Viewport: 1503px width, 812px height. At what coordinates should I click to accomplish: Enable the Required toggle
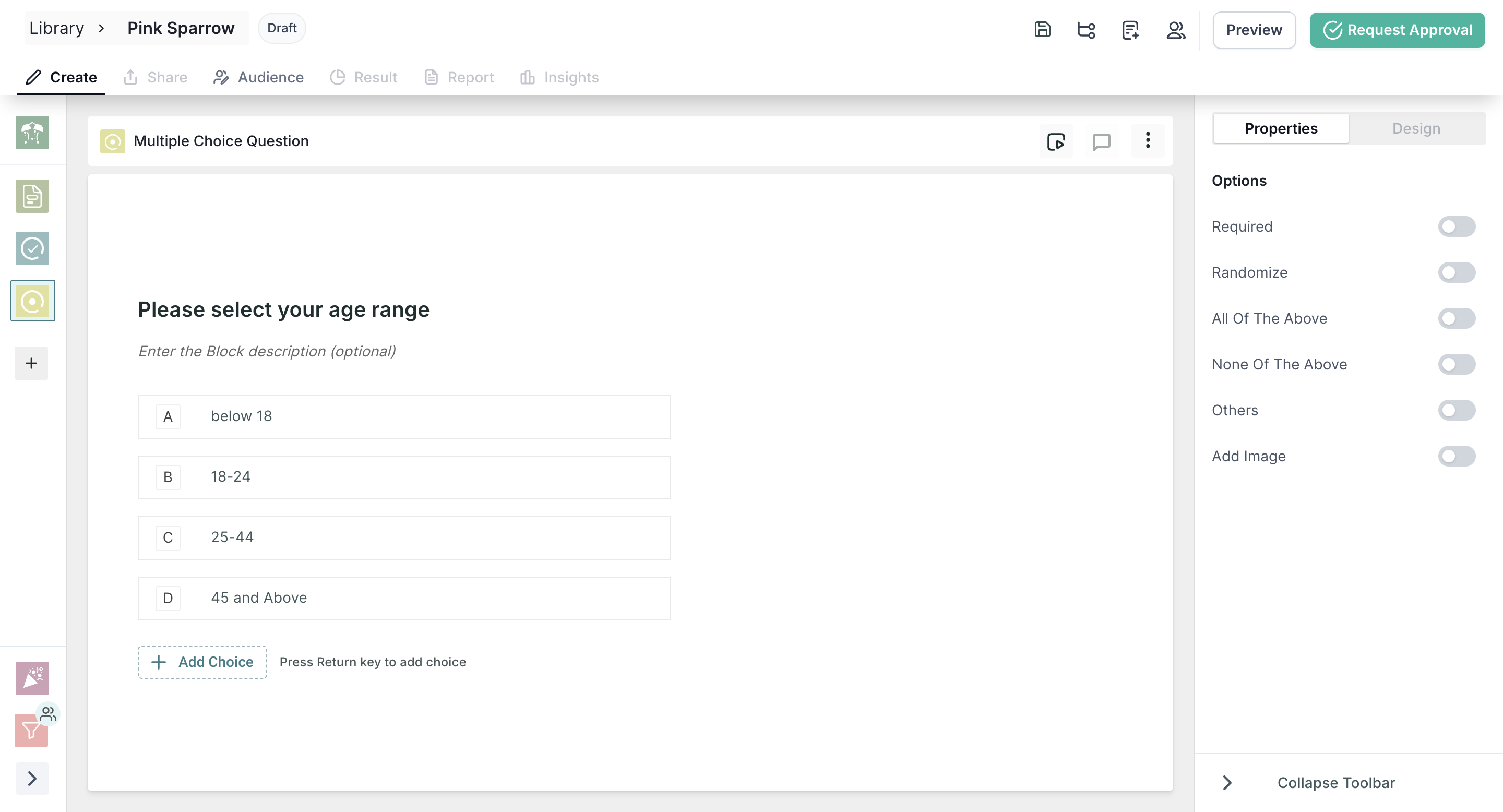[x=1457, y=226]
